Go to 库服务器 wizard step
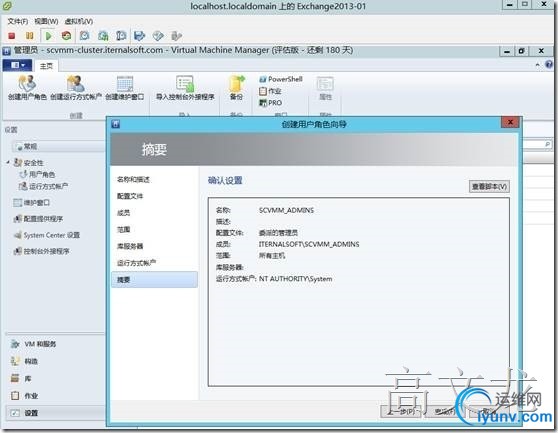Screen dimensions: 558x433 point(130,246)
